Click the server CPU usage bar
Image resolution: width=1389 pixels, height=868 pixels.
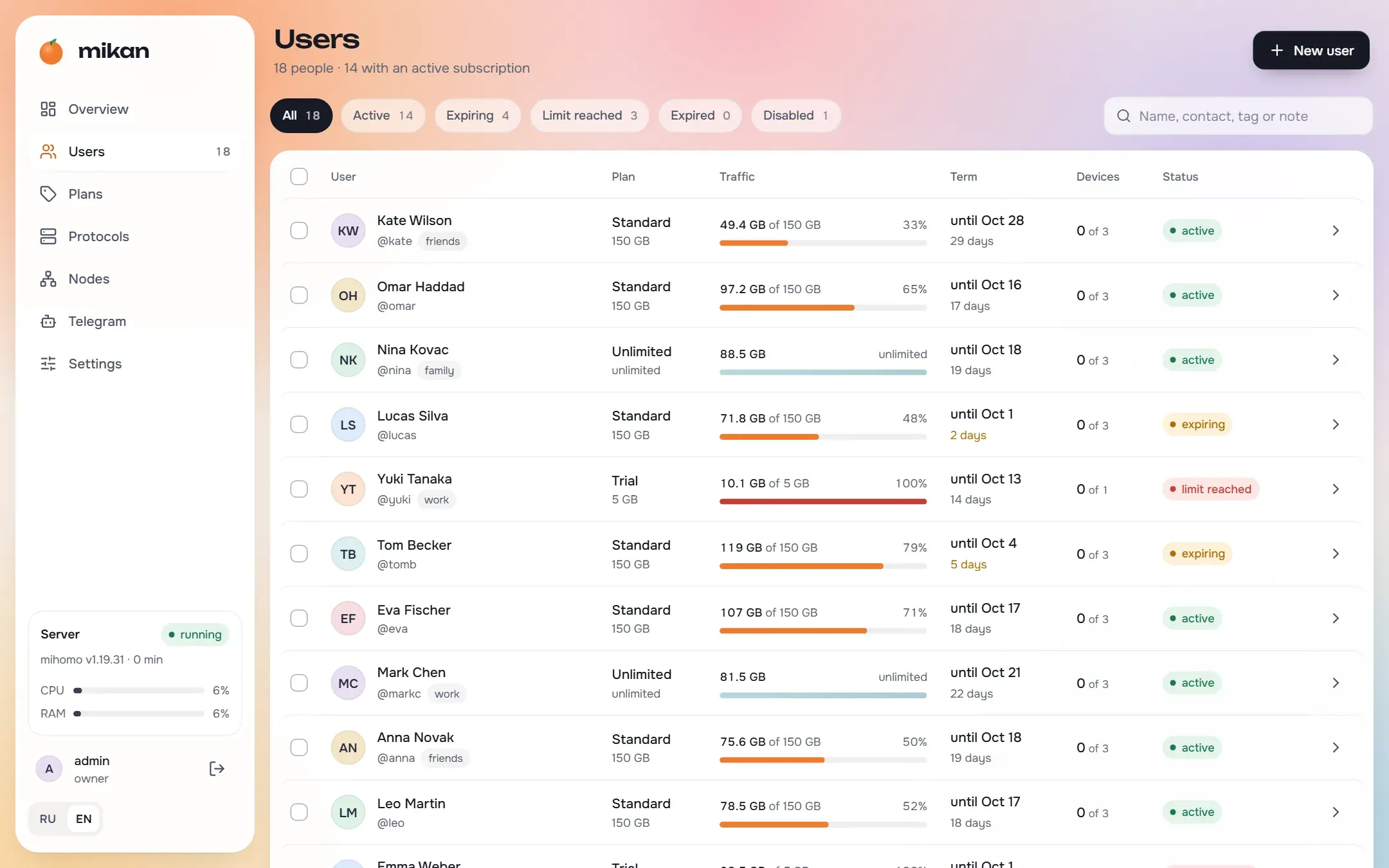click(x=138, y=690)
